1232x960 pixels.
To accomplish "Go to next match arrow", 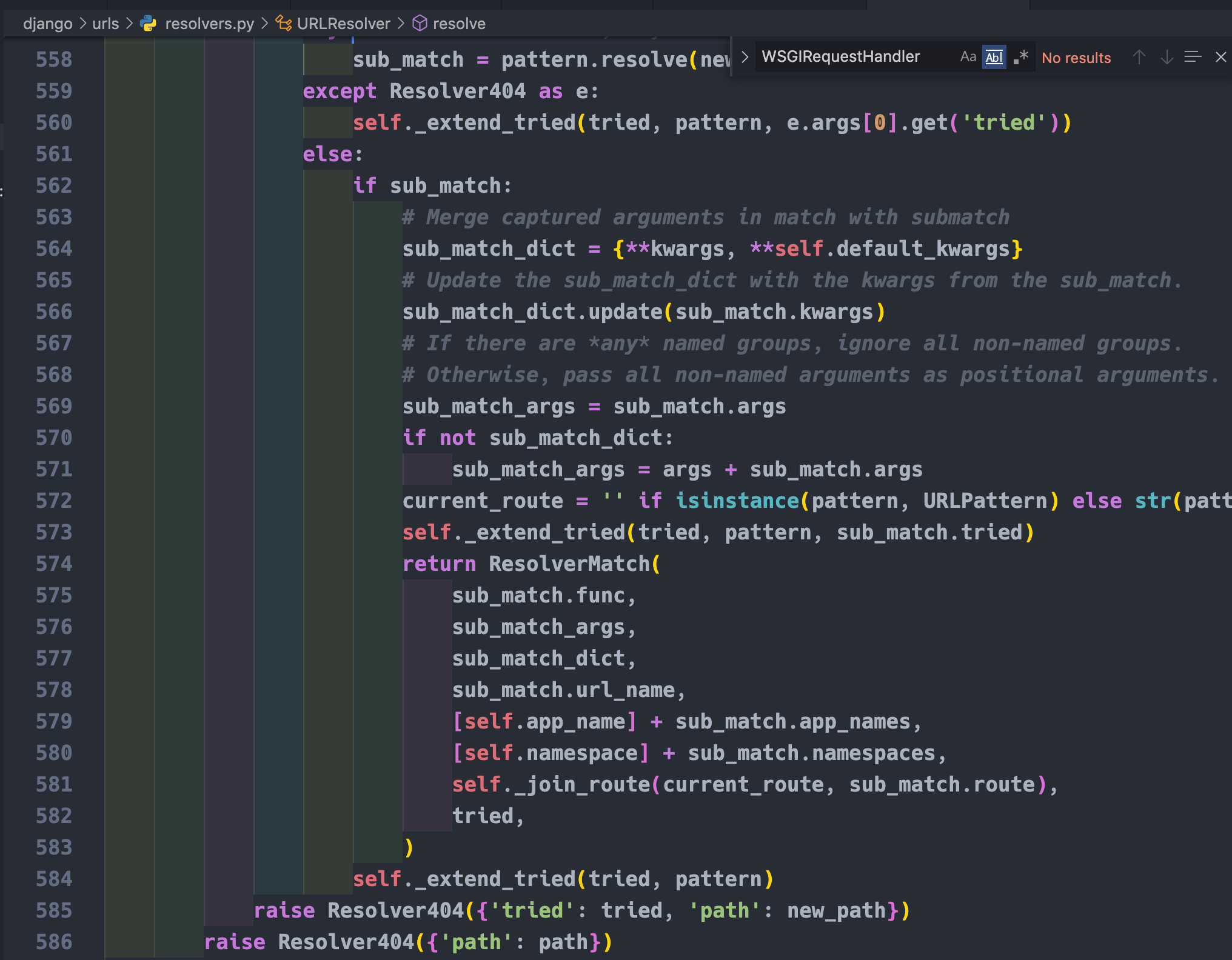I will (1167, 57).
